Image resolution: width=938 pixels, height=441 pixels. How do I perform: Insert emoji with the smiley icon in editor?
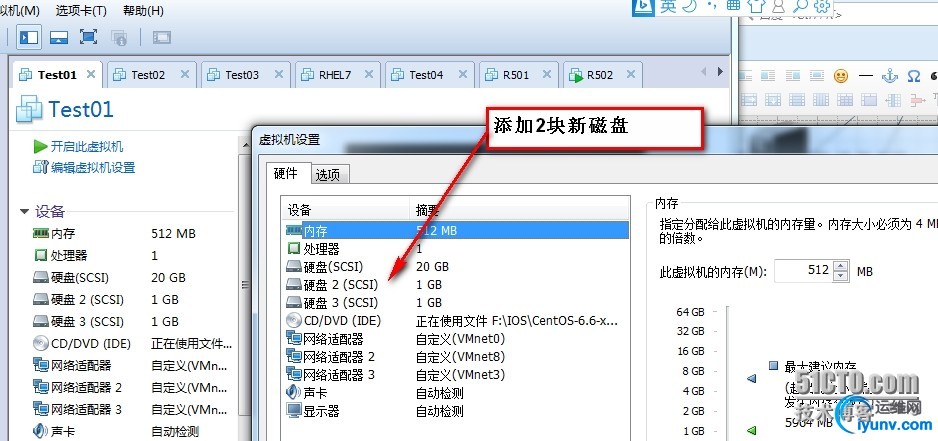click(841, 76)
